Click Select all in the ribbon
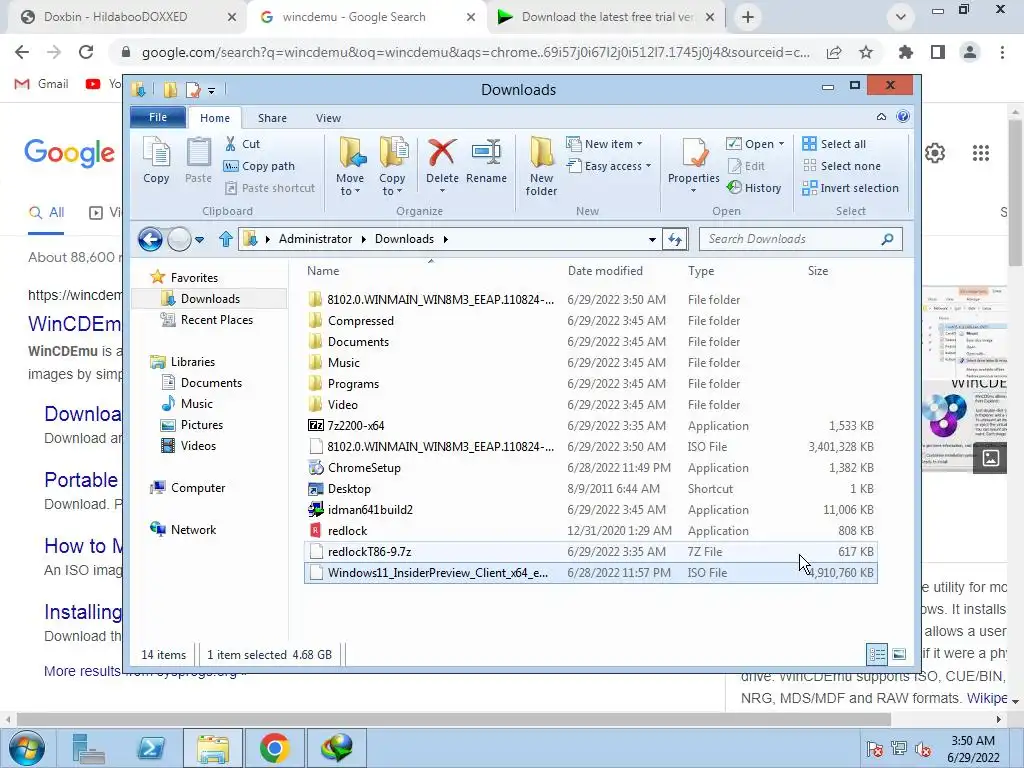 point(835,144)
